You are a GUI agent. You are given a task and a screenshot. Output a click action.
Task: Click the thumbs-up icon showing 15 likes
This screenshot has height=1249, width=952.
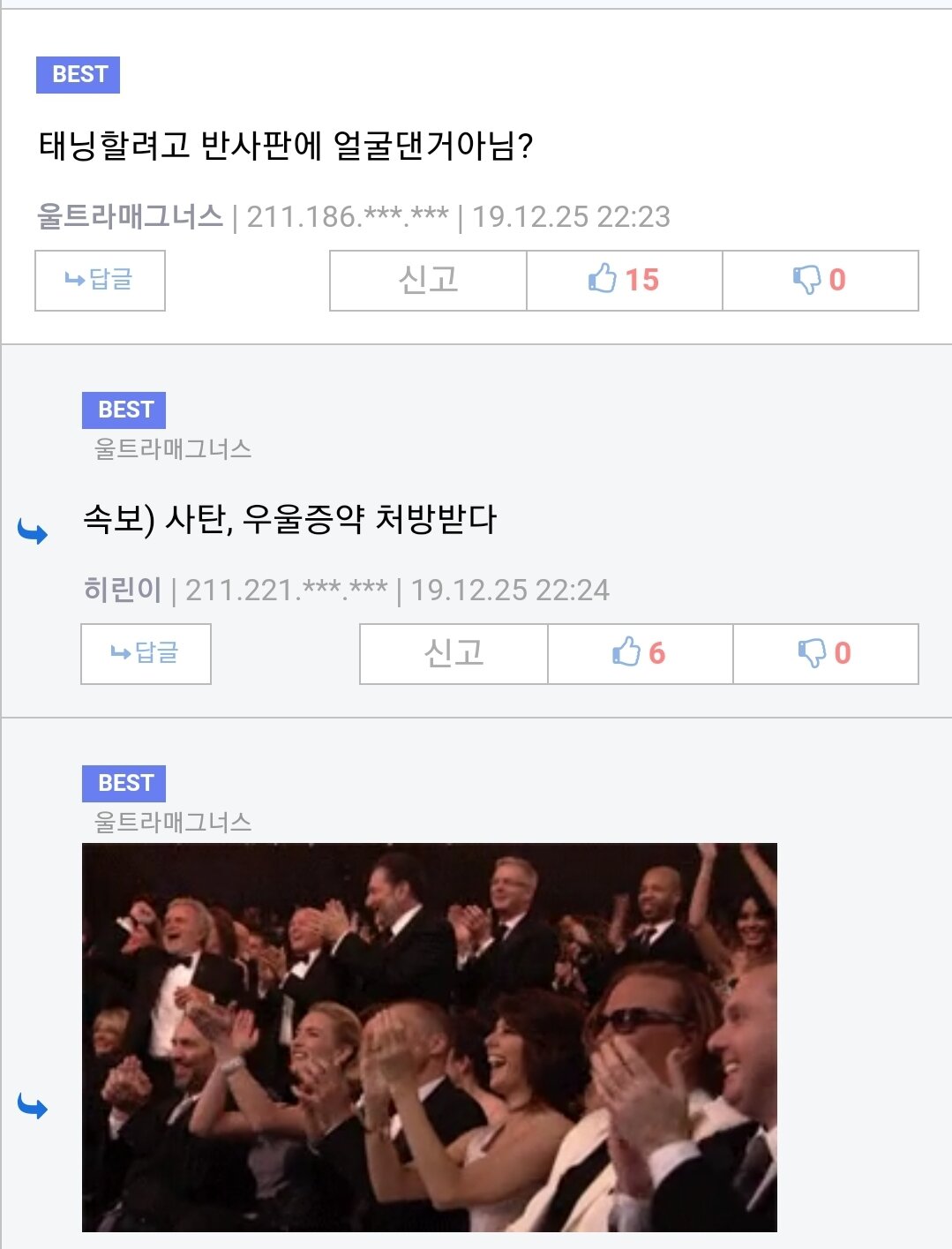coord(603,279)
